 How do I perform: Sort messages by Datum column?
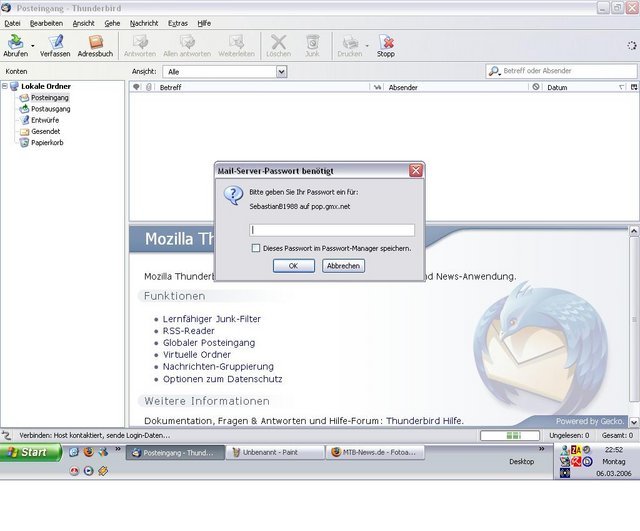pyautogui.click(x=585, y=87)
